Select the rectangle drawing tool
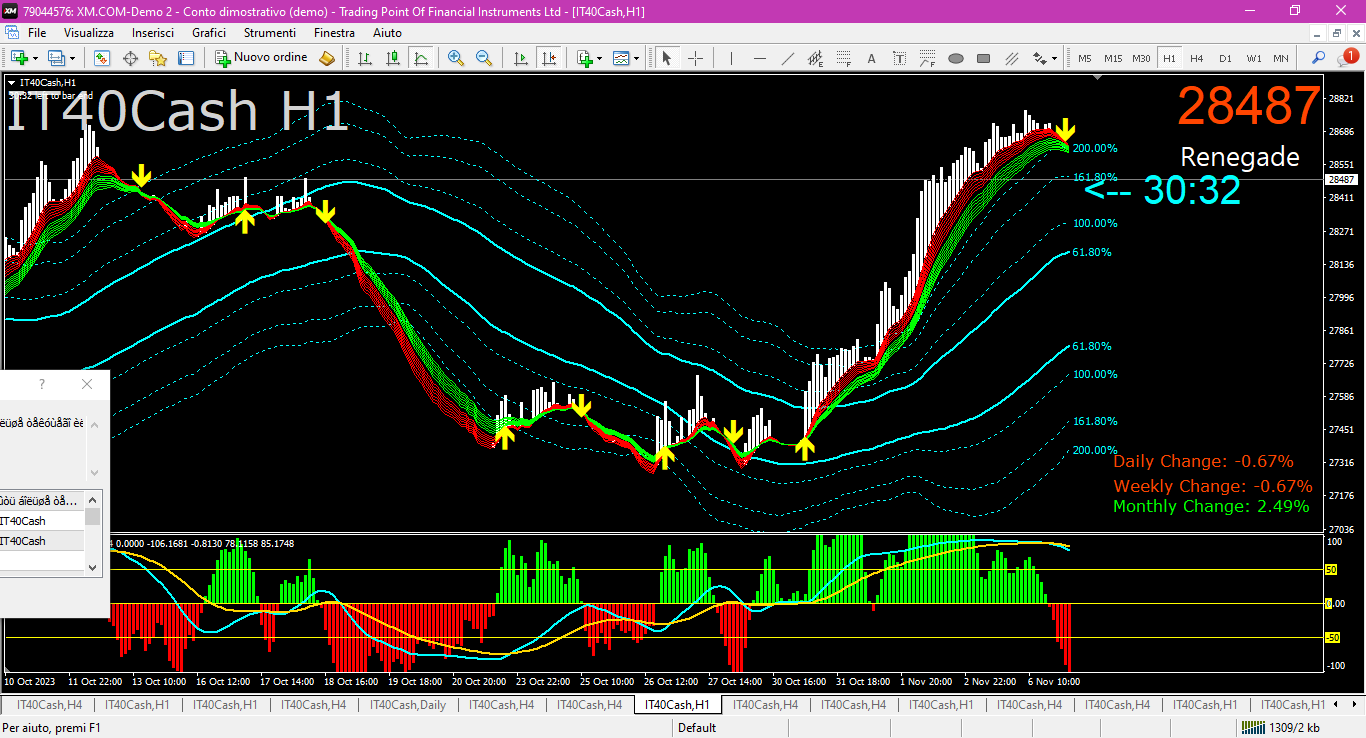This screenshot has width=1366, height=738. click(984, 58)
